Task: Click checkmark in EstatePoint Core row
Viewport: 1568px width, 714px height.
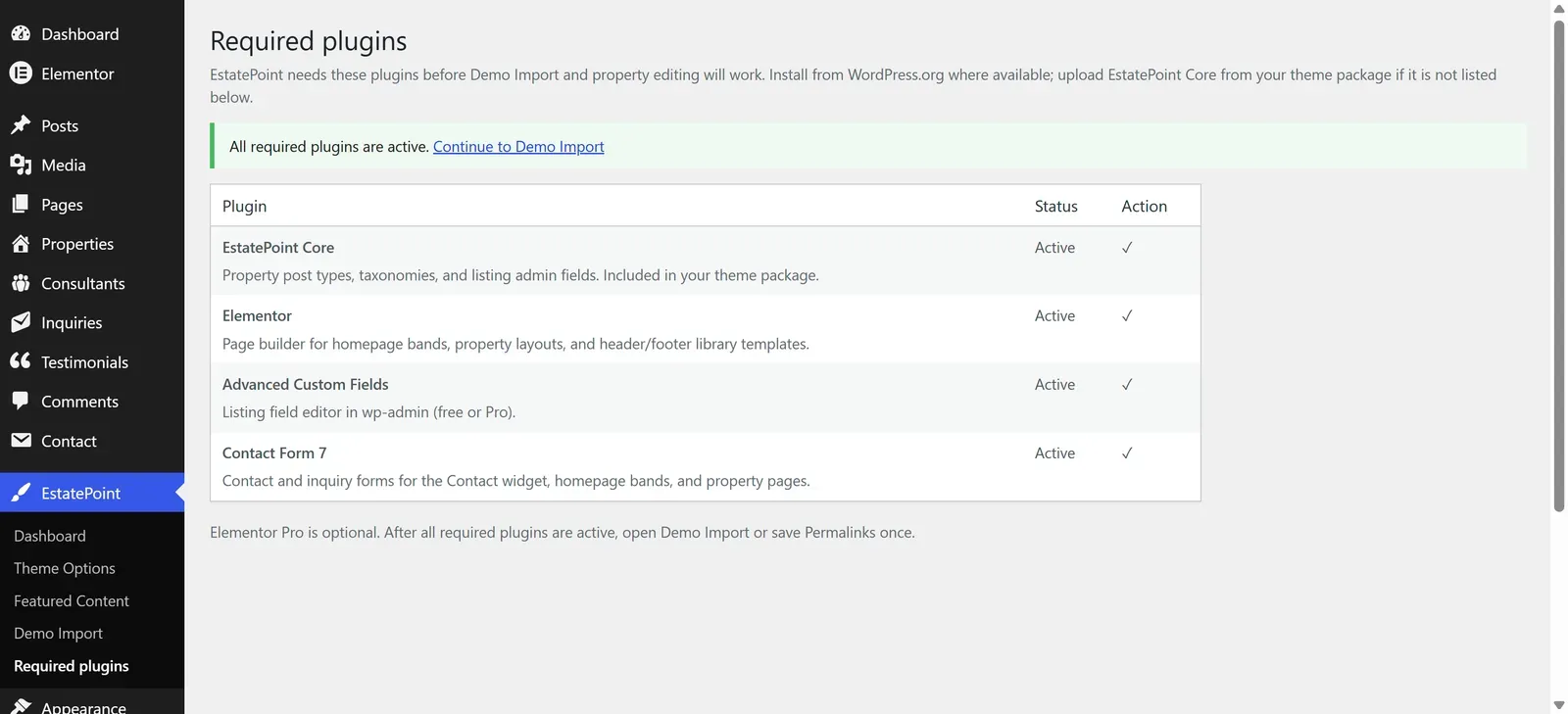Action: [x=1127, y=248]
